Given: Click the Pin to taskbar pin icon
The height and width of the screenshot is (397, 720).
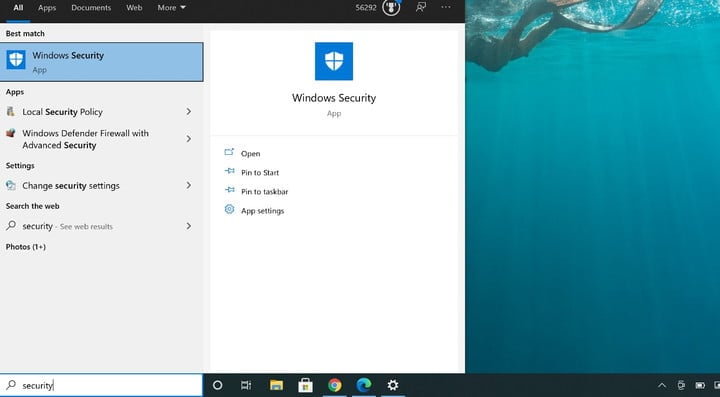Looking at the screenshot, I should pyautogui.click(x=229, y=190).
